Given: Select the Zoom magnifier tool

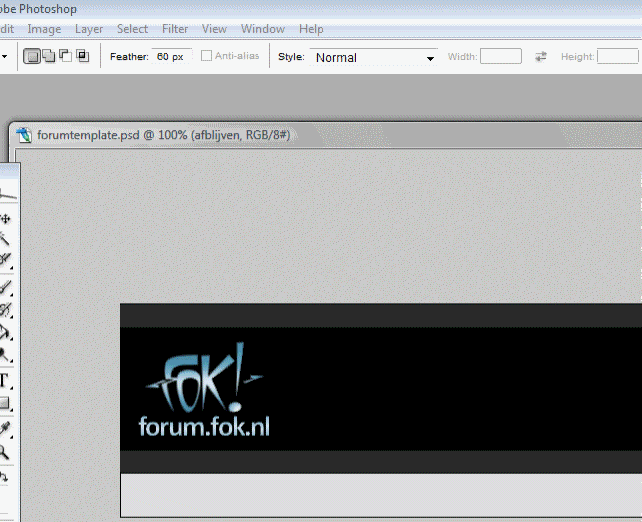Looking at the screenshot, I should point(5,452).
